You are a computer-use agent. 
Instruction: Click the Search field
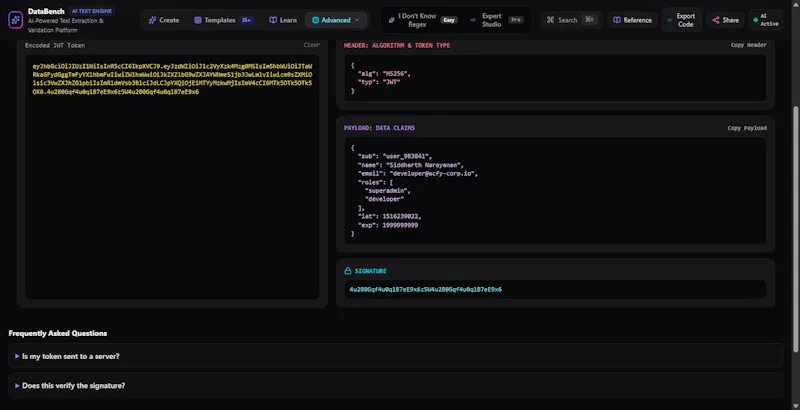(x=572, y=20)
